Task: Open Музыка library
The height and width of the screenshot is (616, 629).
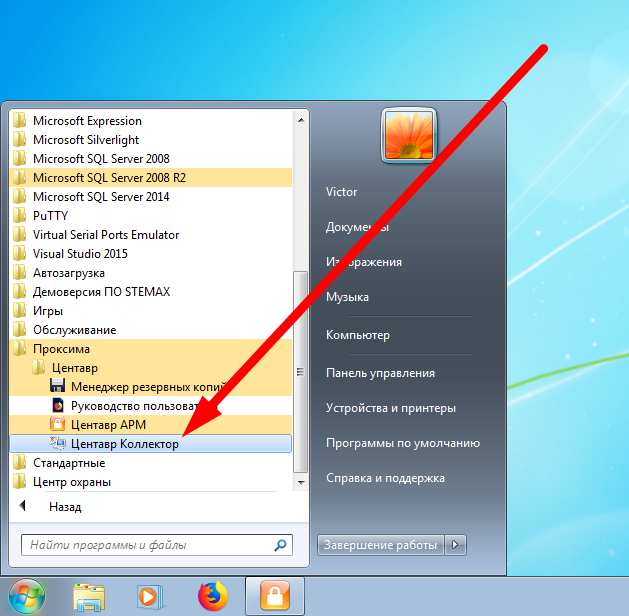Action: pos(347,297)
